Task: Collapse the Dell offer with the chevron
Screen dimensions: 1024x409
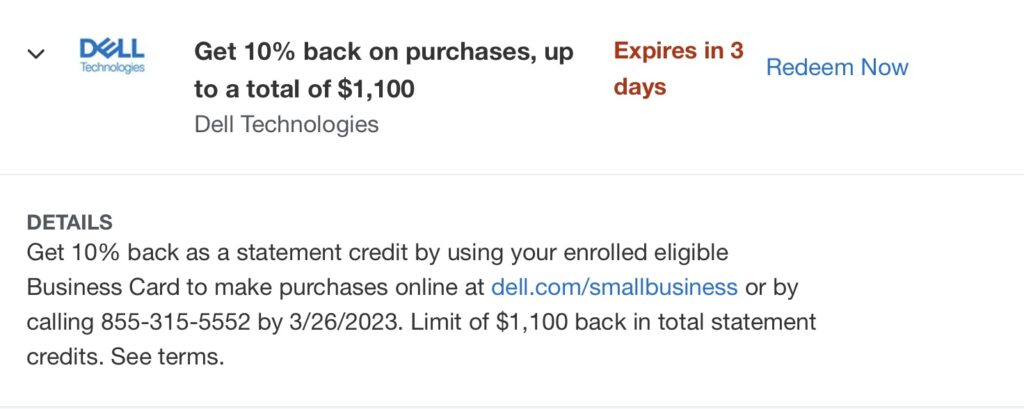Action: click(x=36, y=54)
